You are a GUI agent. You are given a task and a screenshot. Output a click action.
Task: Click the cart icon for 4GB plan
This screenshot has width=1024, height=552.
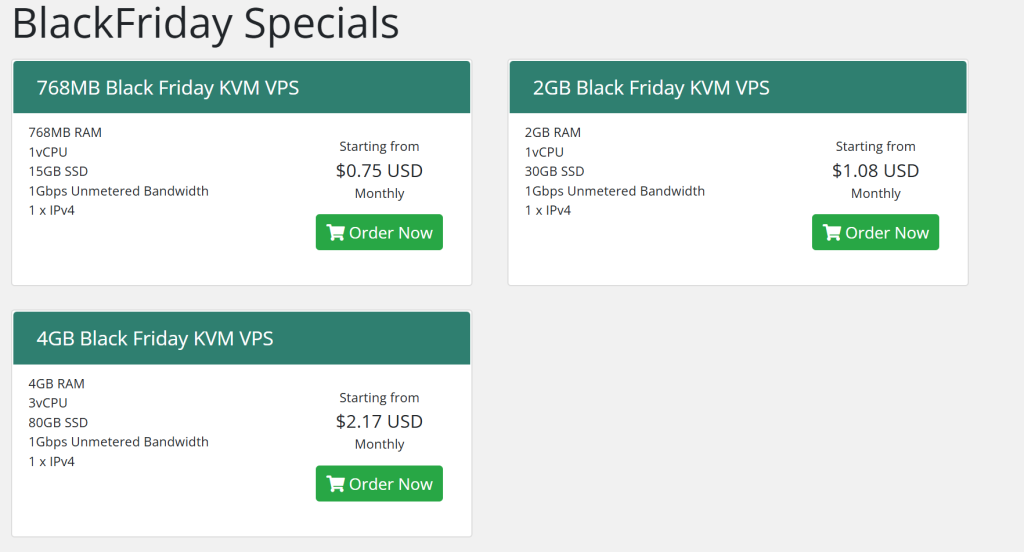click(x=335, y=484)
